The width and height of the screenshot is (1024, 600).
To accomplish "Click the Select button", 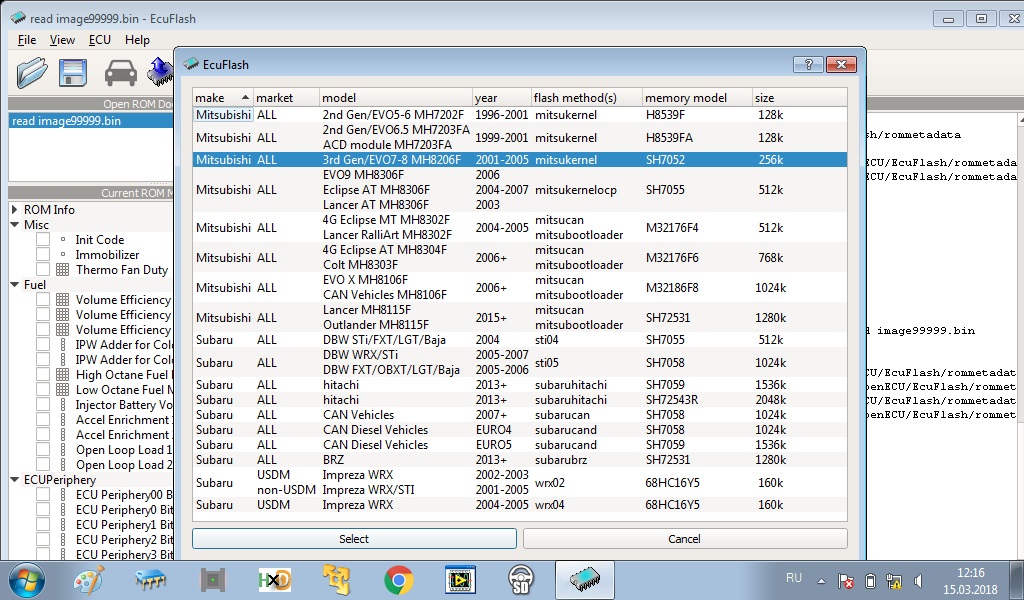I will (354, 539).
